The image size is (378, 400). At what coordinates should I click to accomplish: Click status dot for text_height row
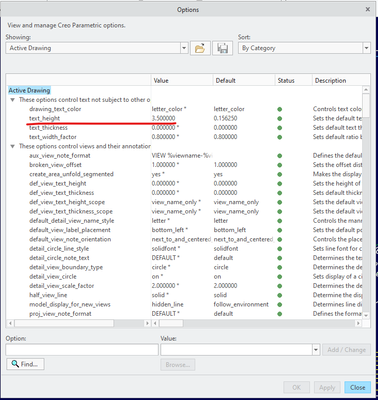point(280,118)
